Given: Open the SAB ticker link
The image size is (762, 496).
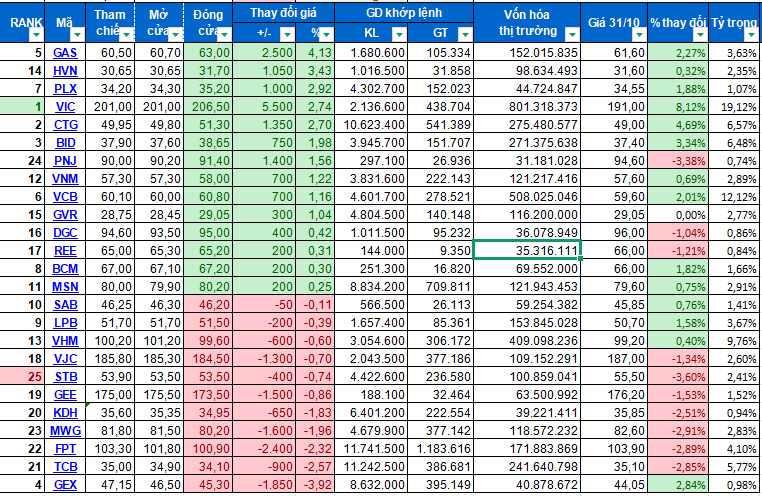Looking at the screenshot, I should tap(65, 304).
